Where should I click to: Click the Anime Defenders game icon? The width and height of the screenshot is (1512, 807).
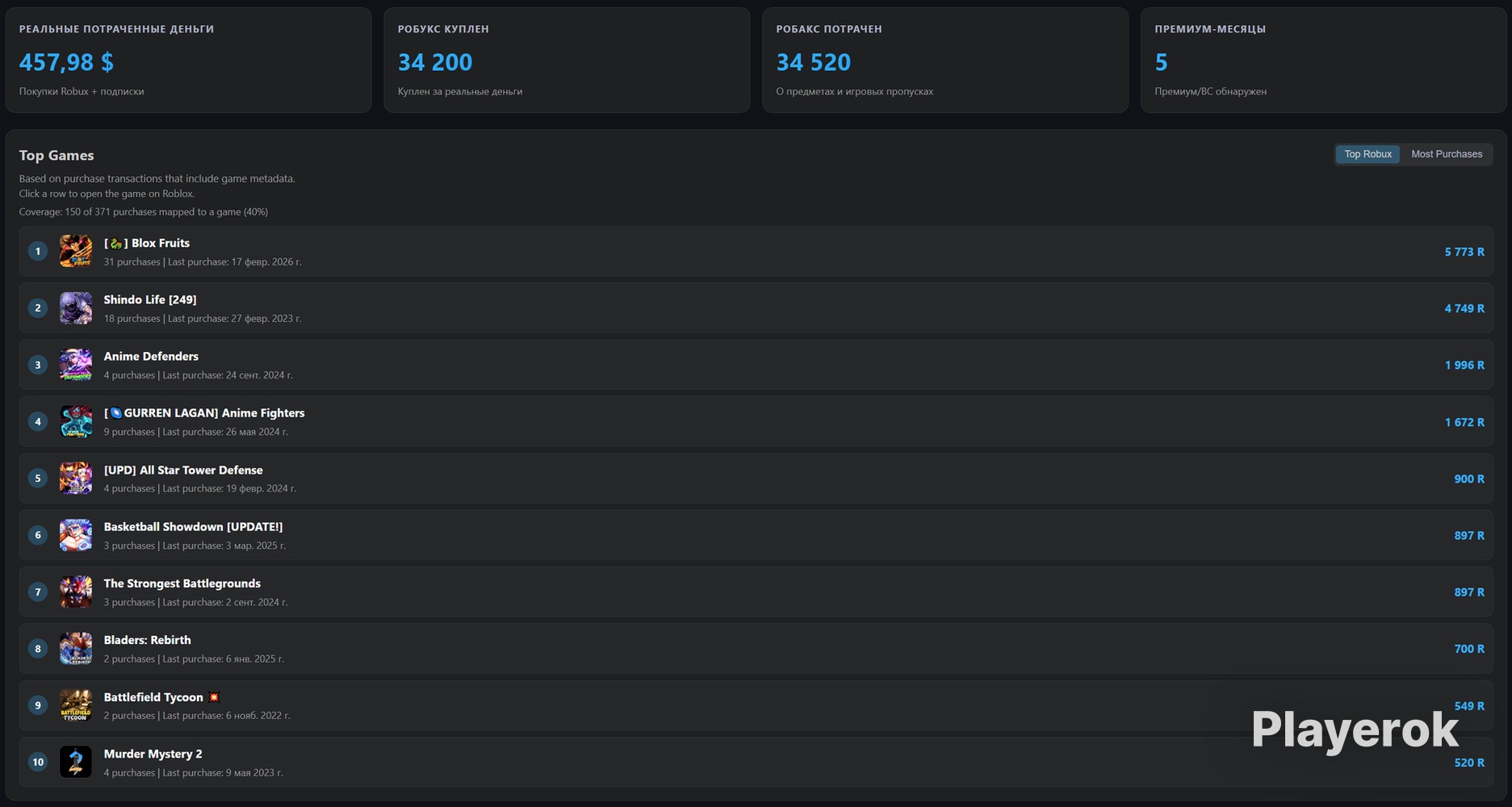pyautogui.click(x=76, y=365)
